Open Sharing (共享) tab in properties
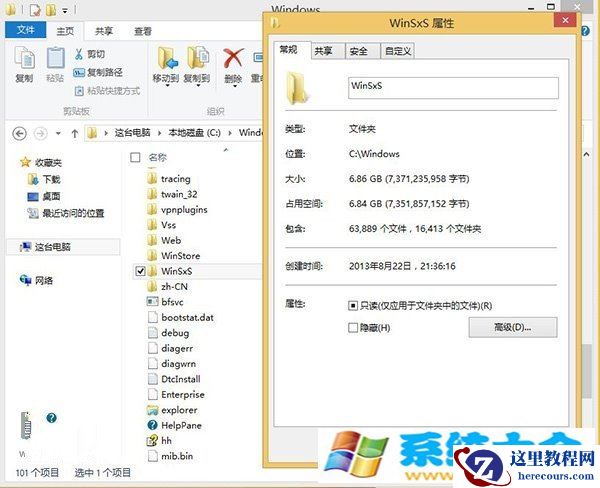 328,51
